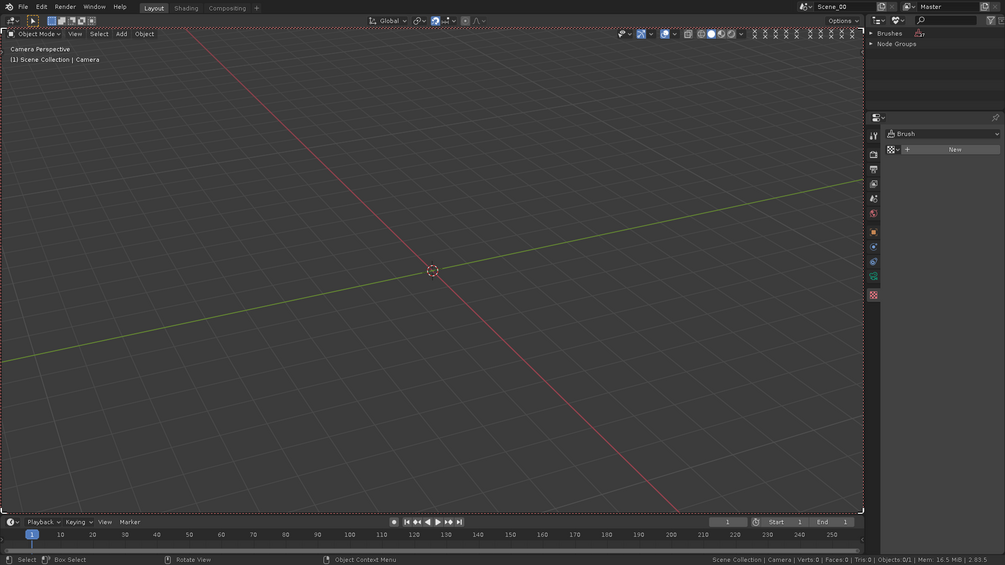
Task: Open the Blender logo menu
Action: click(x=9, y=6)
